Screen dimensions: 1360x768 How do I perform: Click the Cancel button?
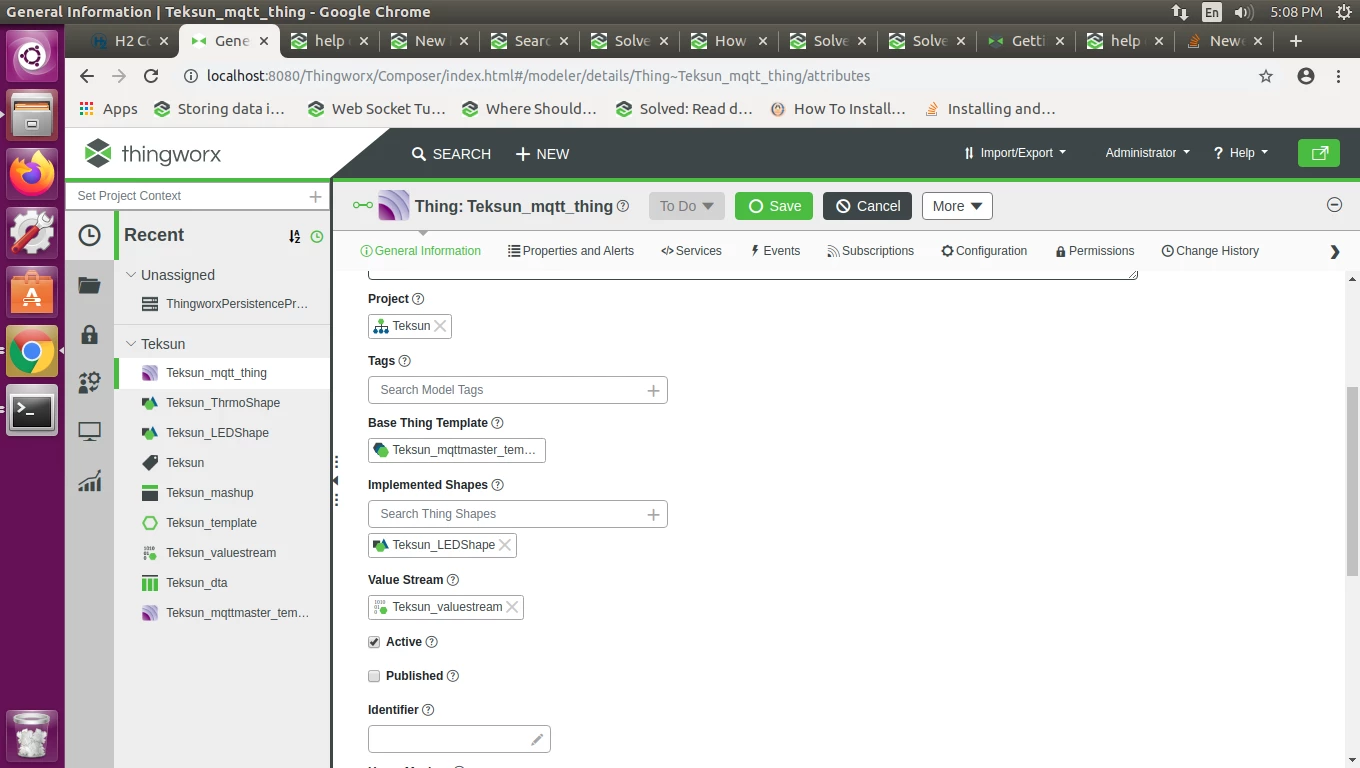click(867, 206)
